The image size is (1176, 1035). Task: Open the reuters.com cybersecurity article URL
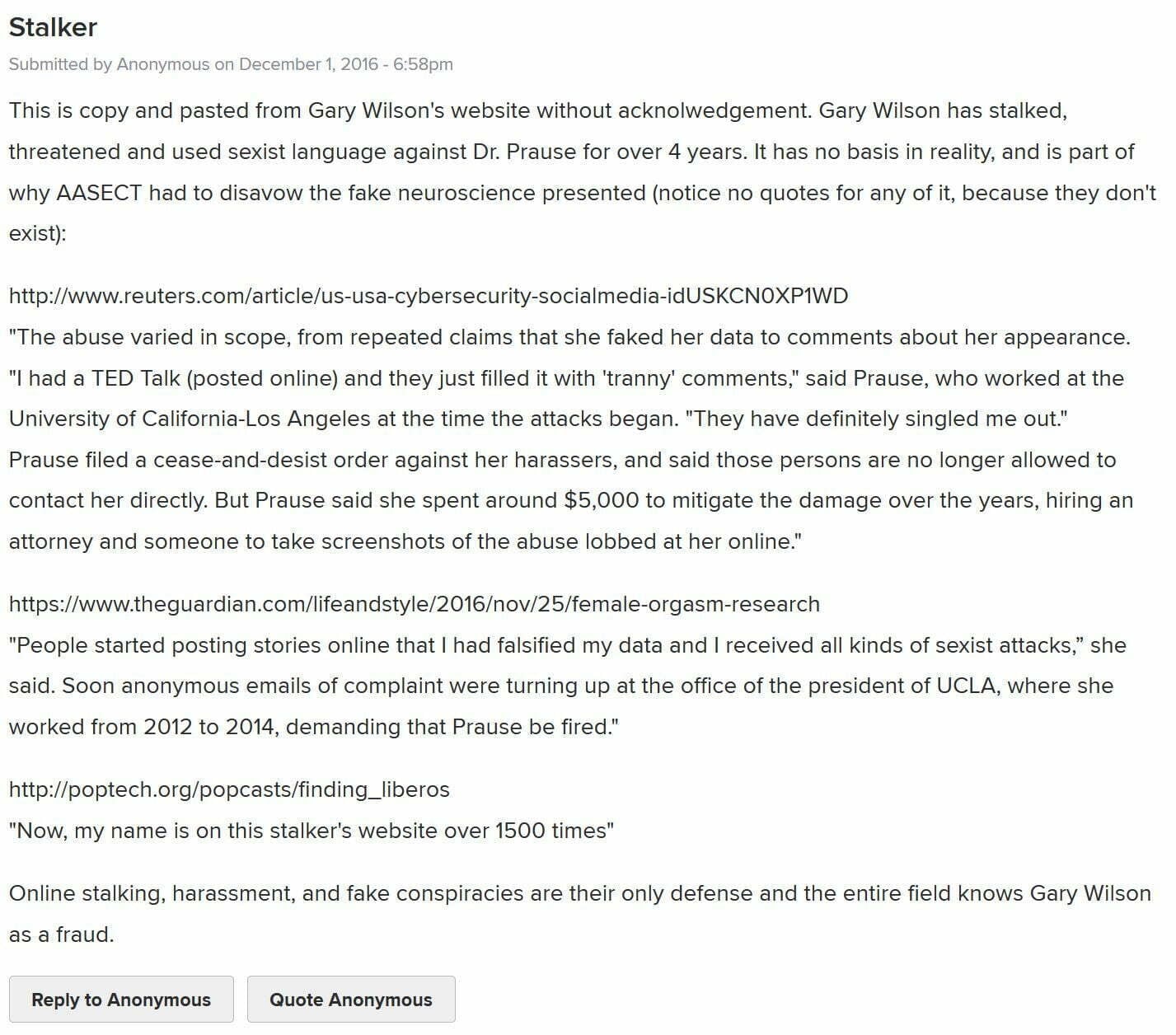coord(428,296)
